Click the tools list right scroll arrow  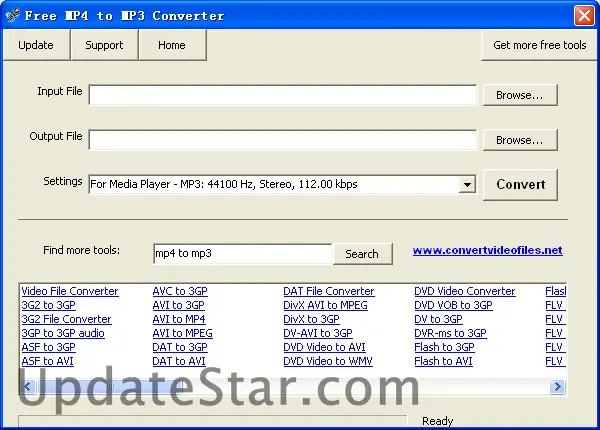558,387
